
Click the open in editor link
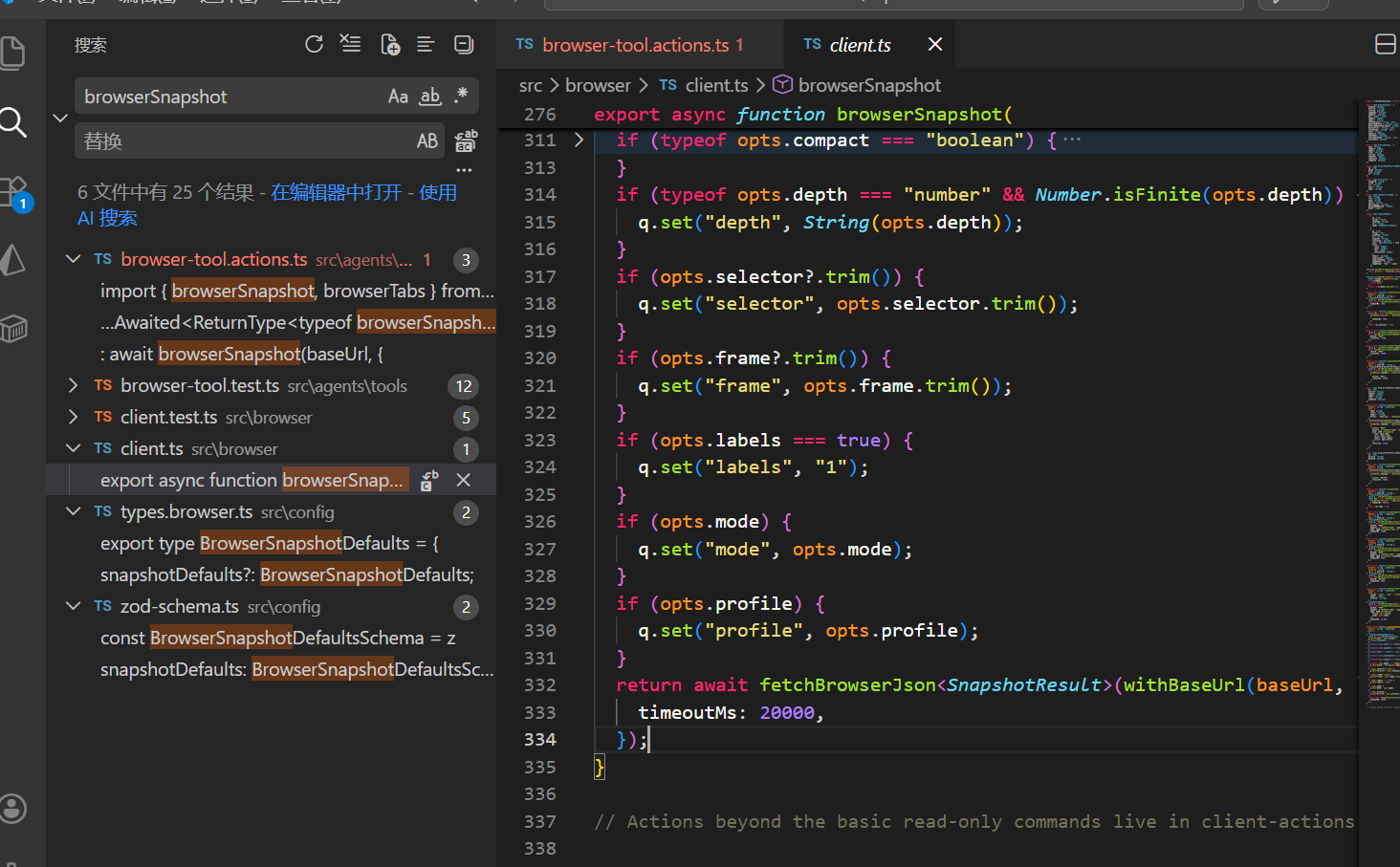[336, 192]
